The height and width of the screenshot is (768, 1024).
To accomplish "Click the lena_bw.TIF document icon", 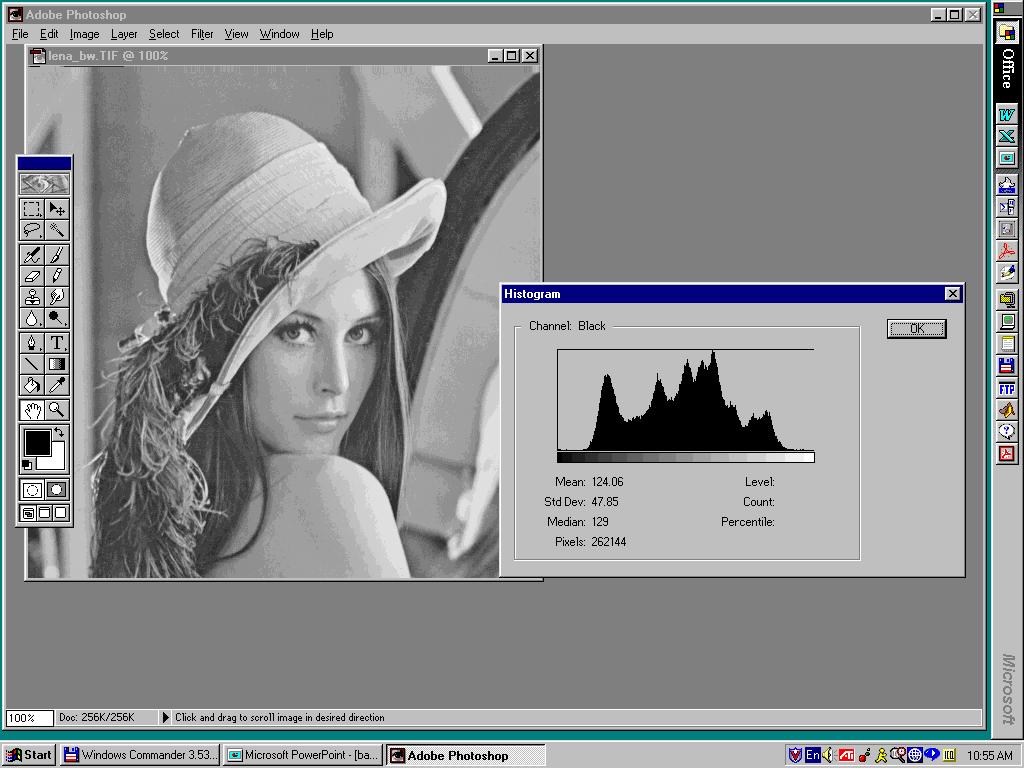I will tap(38, 56).
